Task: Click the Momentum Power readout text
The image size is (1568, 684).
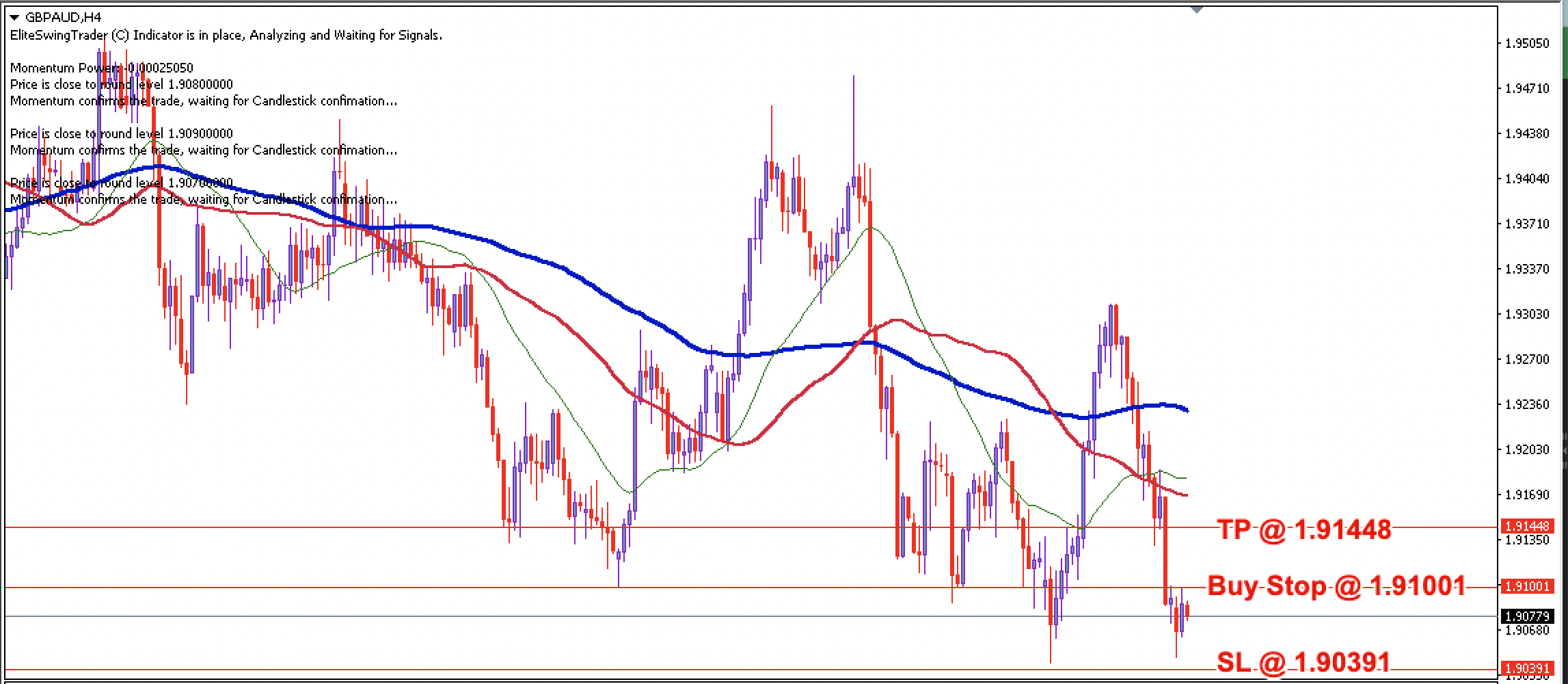Action: tap(101, 68)
